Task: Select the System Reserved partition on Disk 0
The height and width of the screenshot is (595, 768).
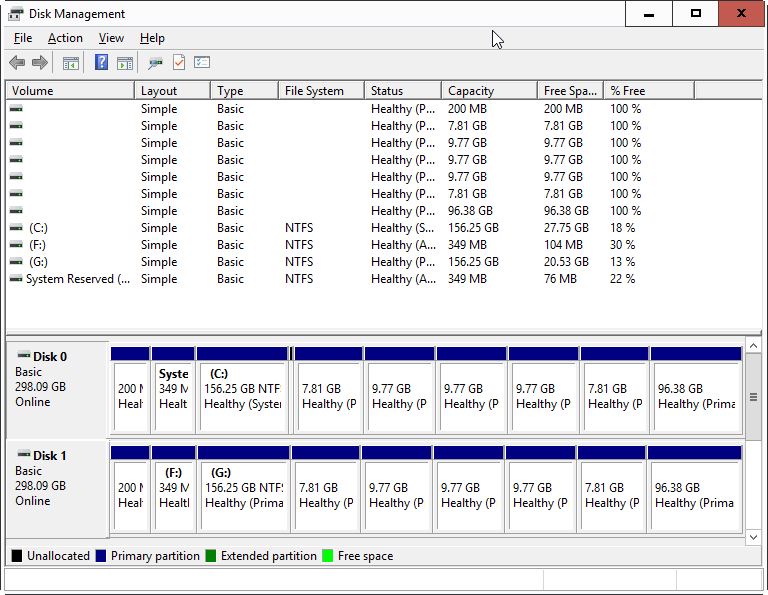Action: tap(173, 390)
